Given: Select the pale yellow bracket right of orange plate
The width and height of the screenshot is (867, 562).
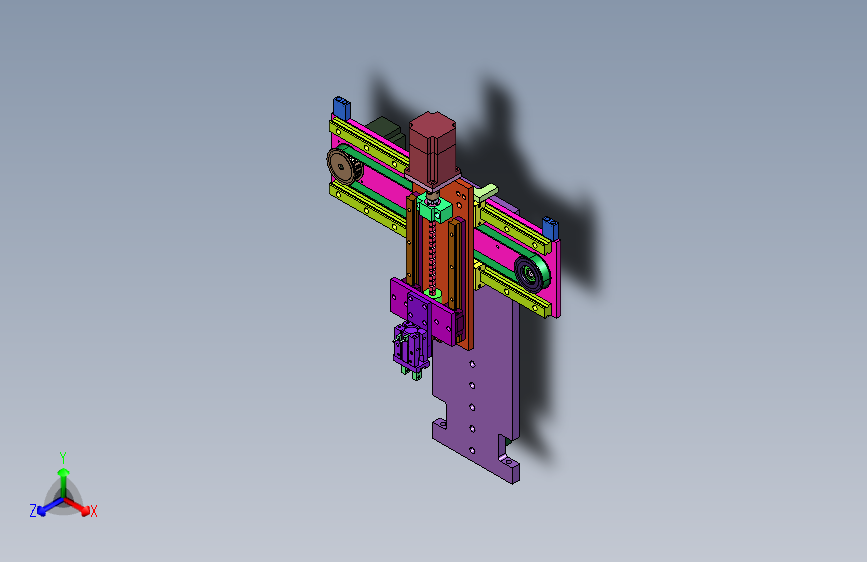Looking at the screenshot, I should point(485,192).
